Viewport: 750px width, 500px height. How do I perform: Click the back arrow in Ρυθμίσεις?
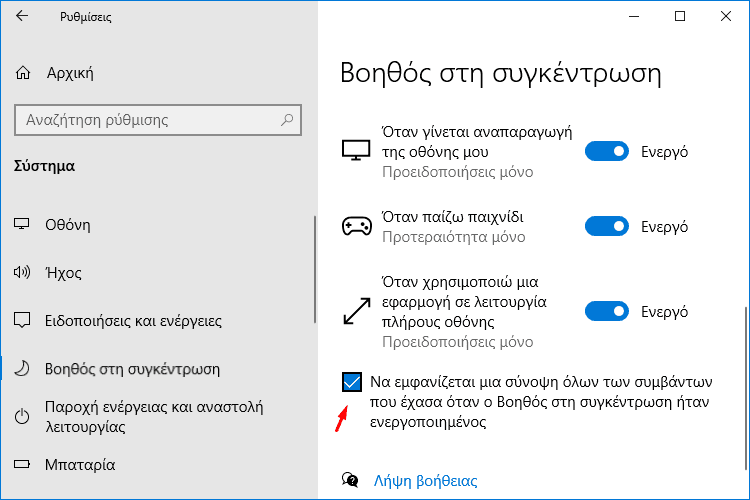click(22, 16)
